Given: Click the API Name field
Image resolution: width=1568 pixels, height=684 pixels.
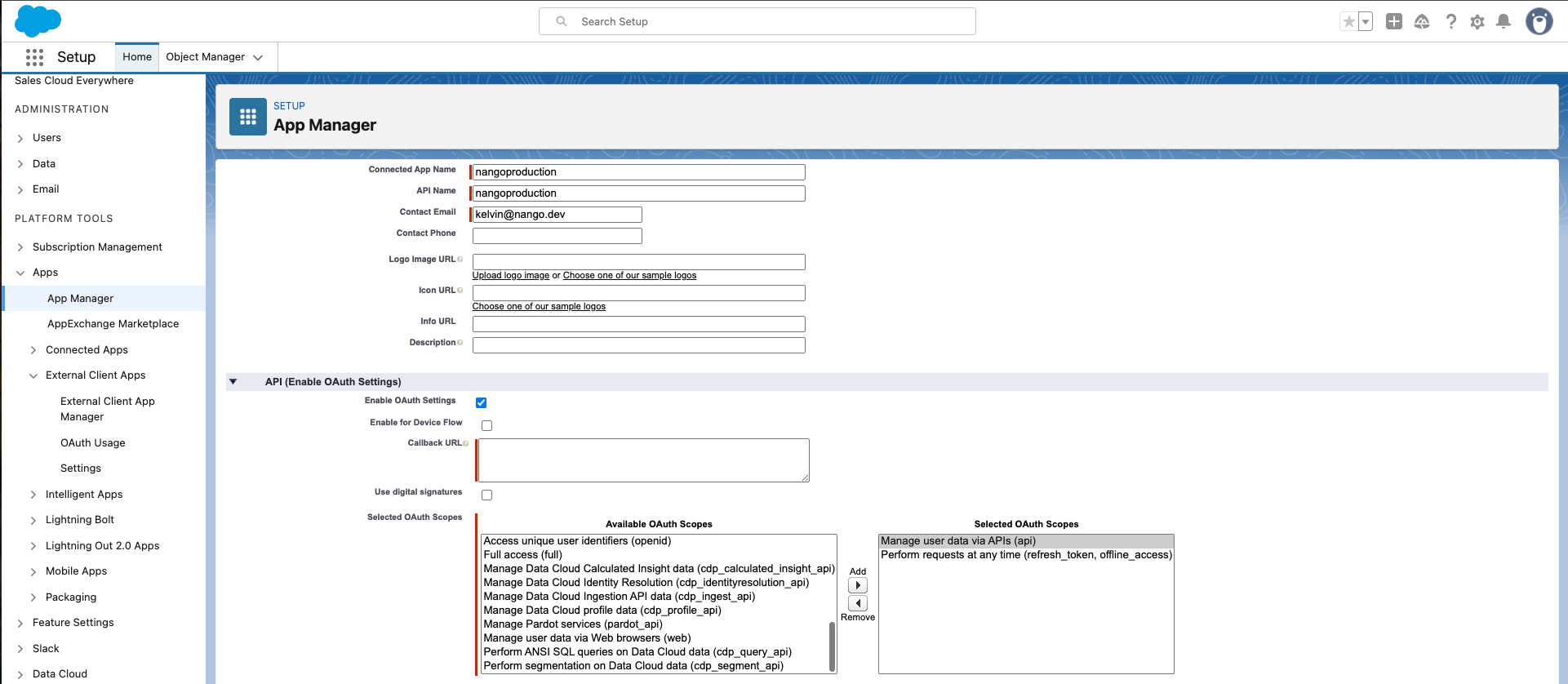Looking at the screenshot, I should [638, 193].
